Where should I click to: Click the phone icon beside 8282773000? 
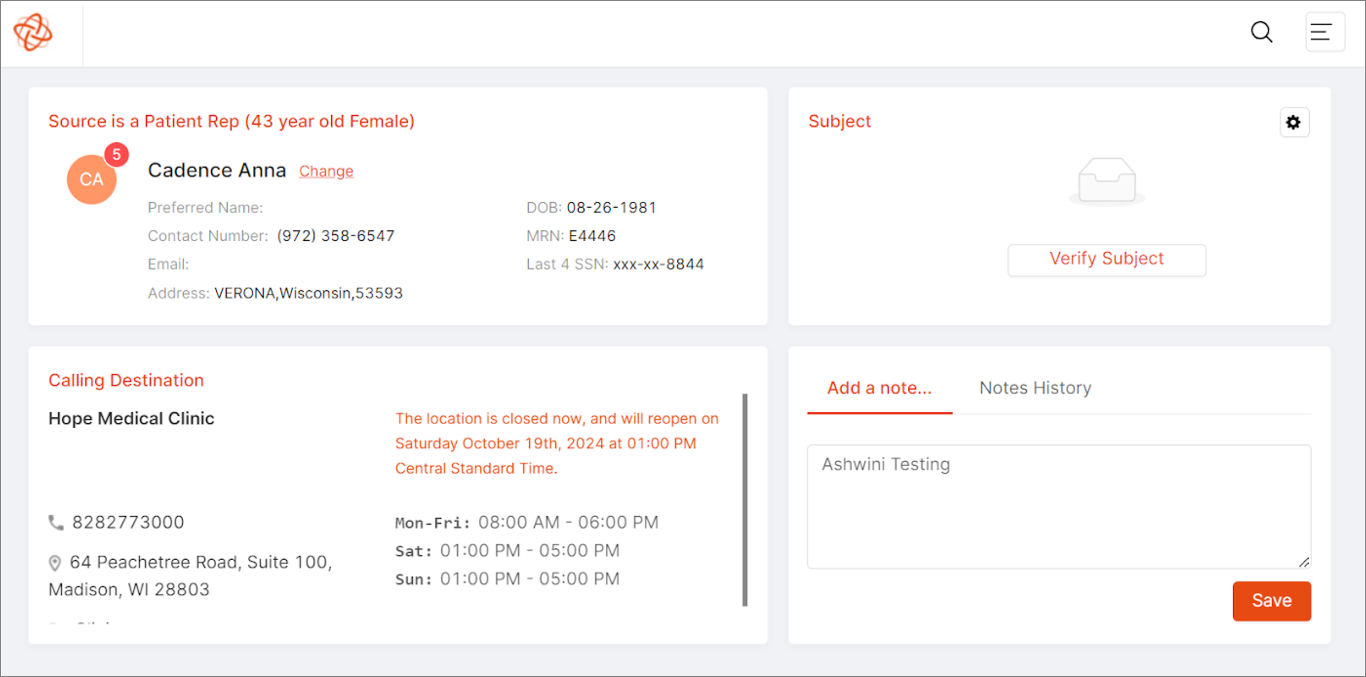[56, 523]
